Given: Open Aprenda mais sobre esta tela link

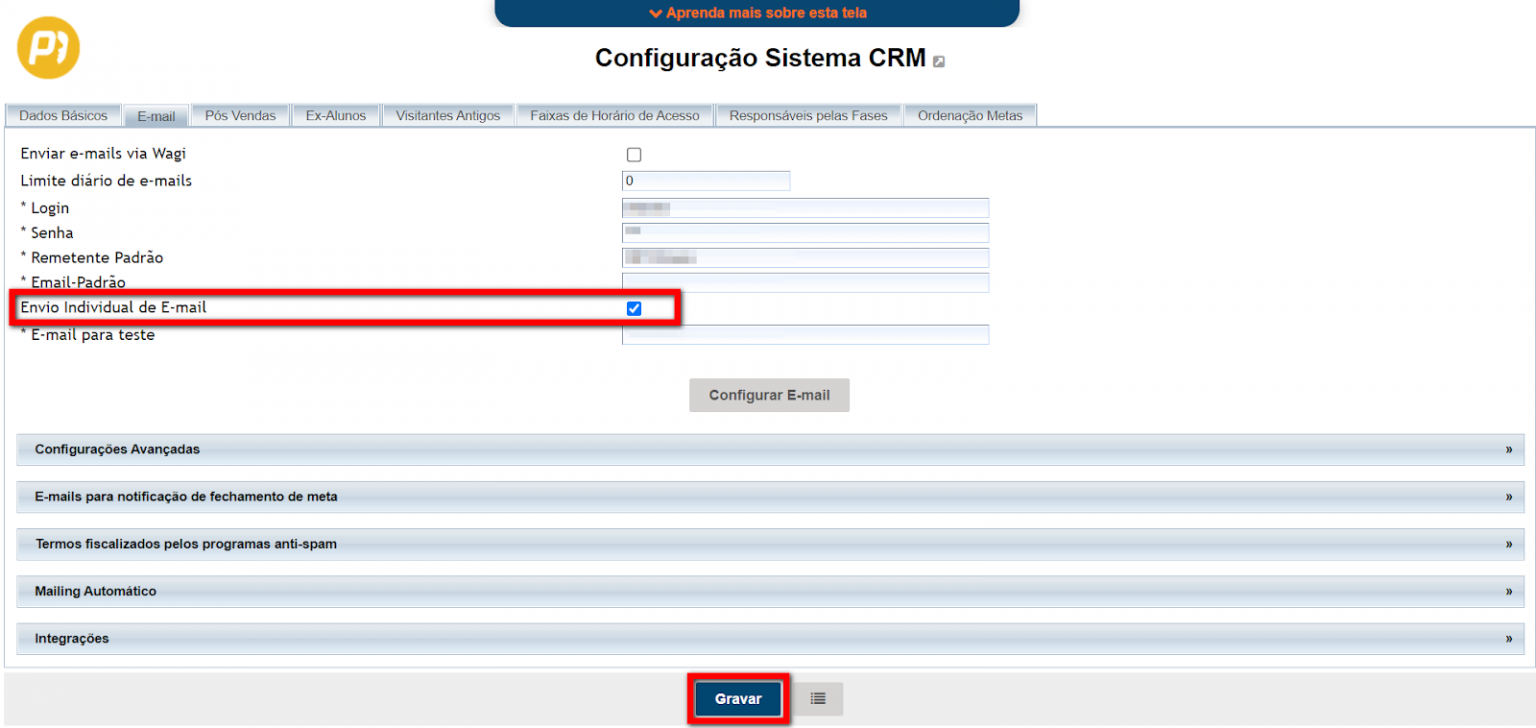Looking at the screenshot, I should [x=757, y=13].
